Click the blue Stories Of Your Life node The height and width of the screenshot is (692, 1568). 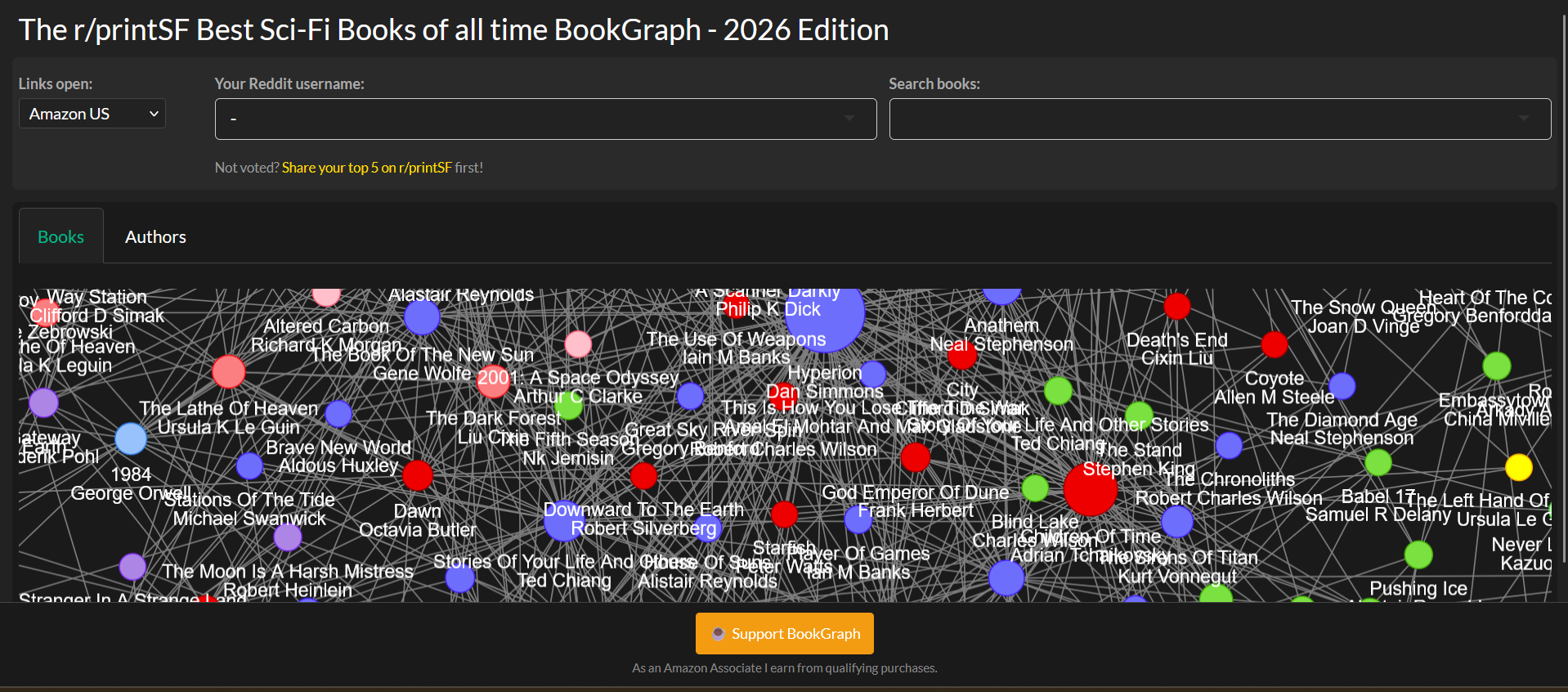coord(460,578)
